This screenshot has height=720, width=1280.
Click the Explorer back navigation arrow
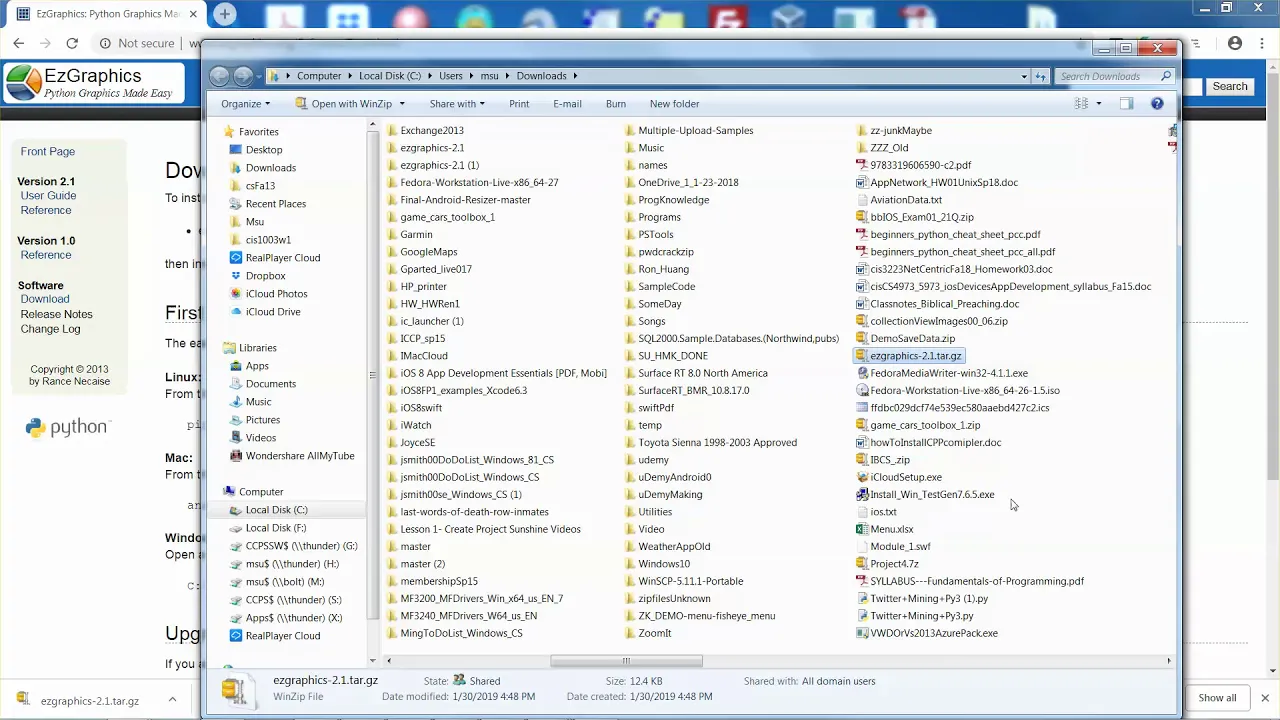[219, 76]
